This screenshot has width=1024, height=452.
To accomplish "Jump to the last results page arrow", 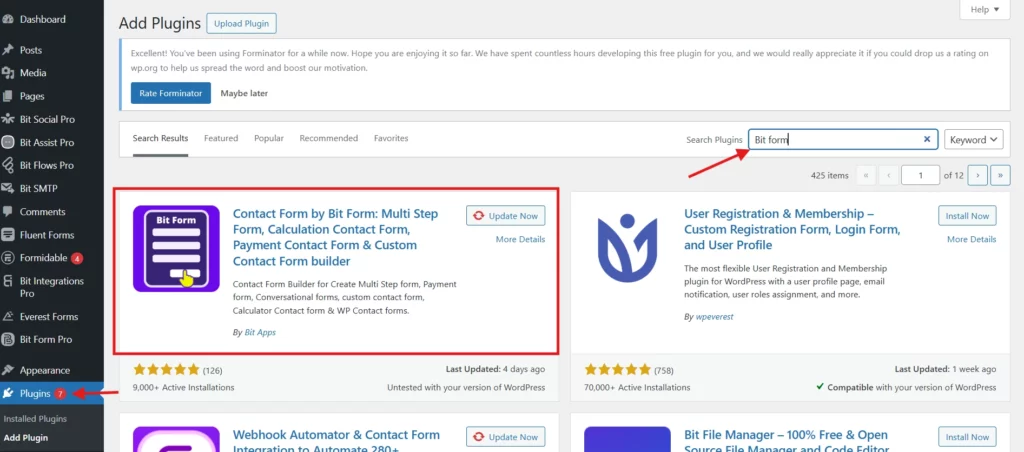I will (1000, 175).
